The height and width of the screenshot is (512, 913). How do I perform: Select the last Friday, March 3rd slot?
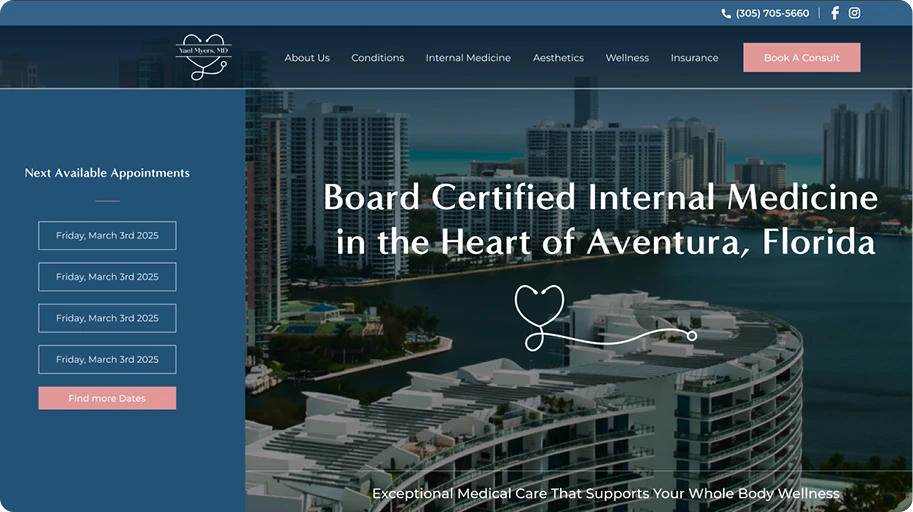[x=107, y=359]
